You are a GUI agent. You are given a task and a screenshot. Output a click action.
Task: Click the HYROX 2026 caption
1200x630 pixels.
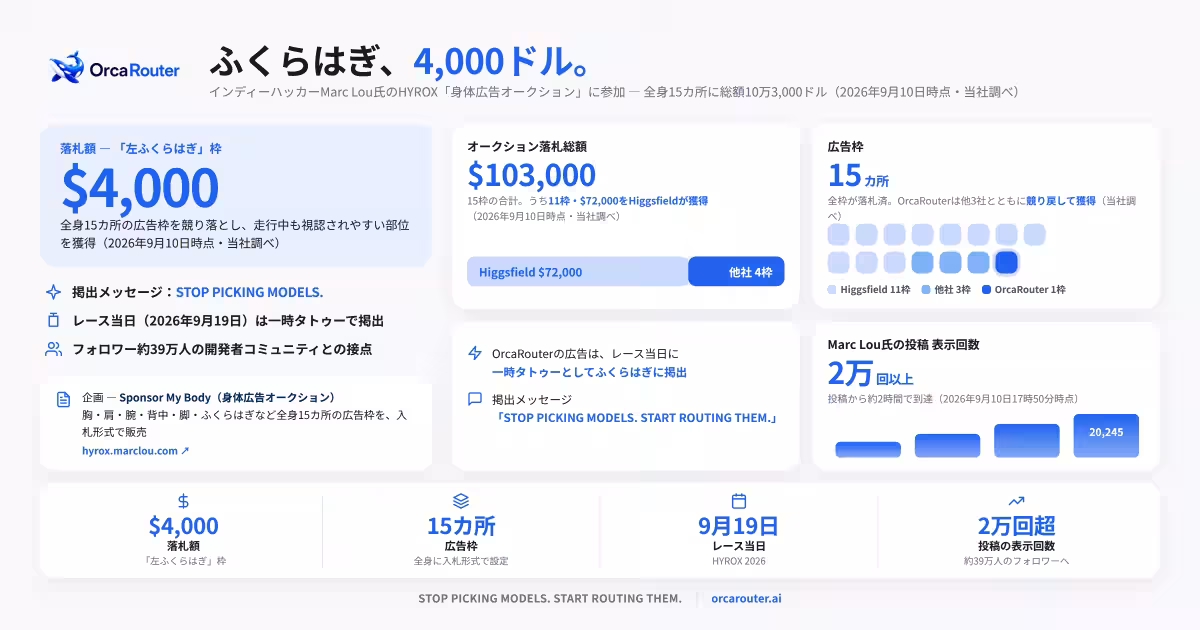pyautogui.click(x=738, y=561)
